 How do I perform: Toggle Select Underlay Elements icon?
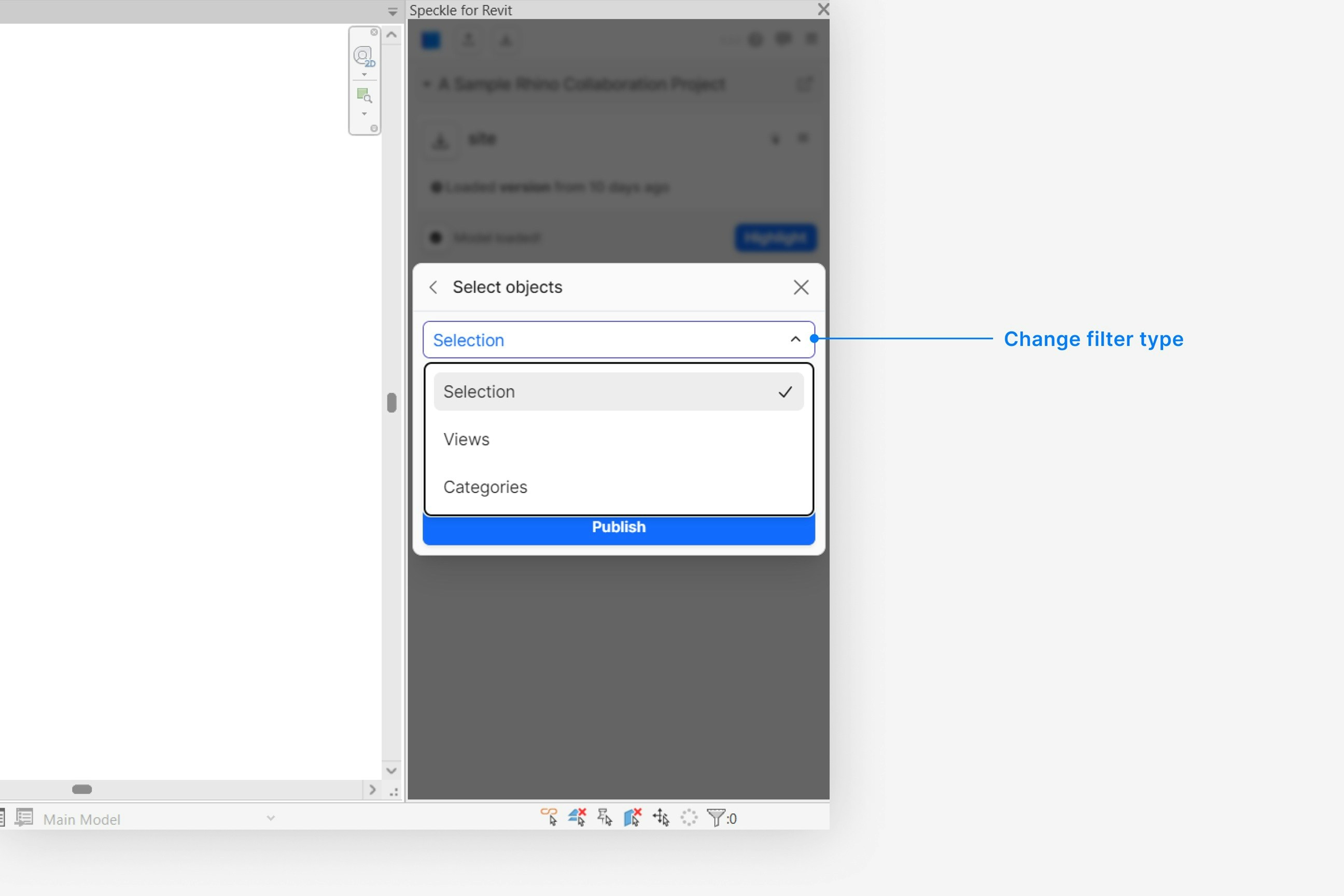click(x=577, y=817)
